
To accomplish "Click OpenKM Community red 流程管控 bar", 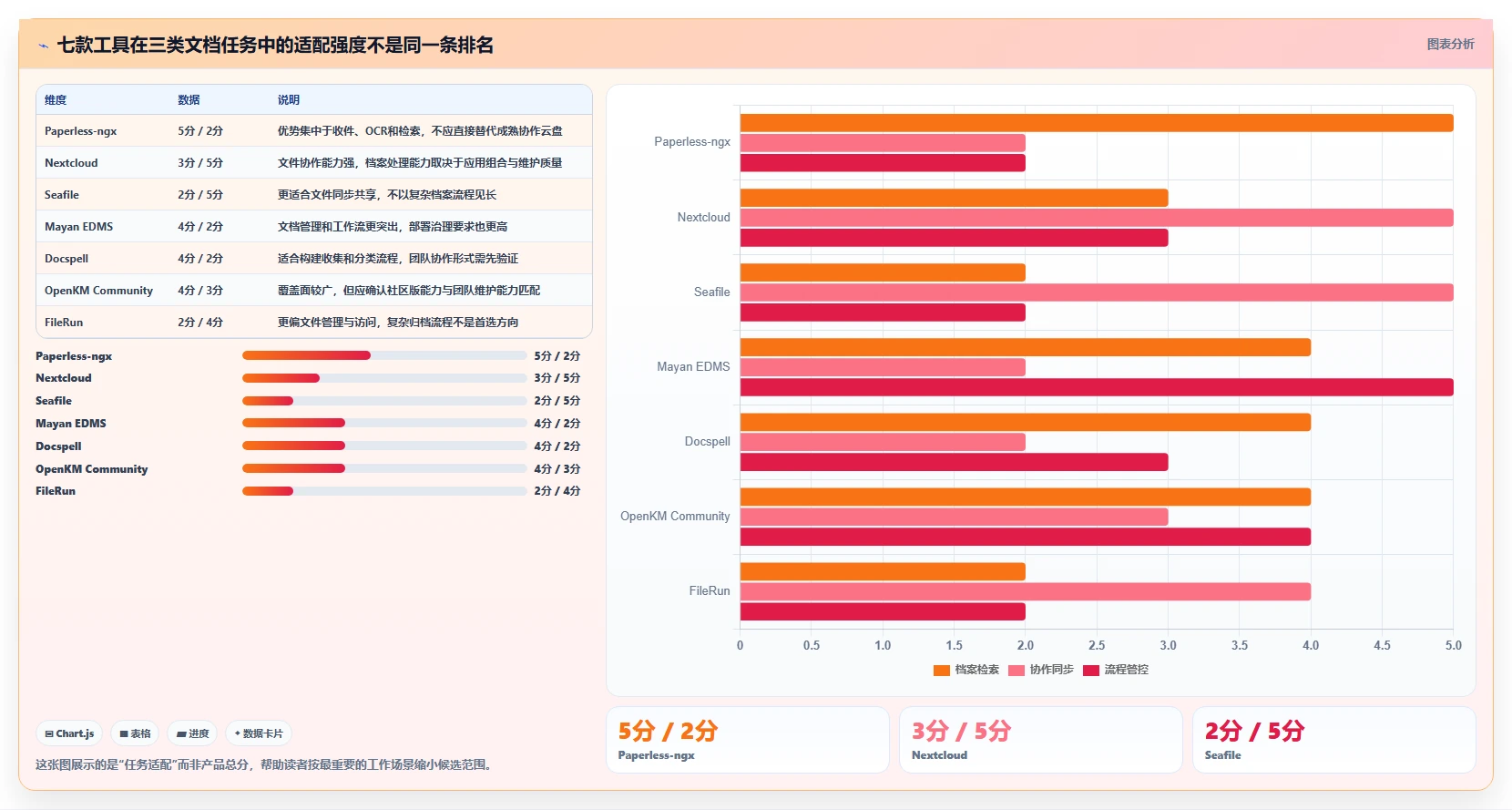I will 1026,537.
